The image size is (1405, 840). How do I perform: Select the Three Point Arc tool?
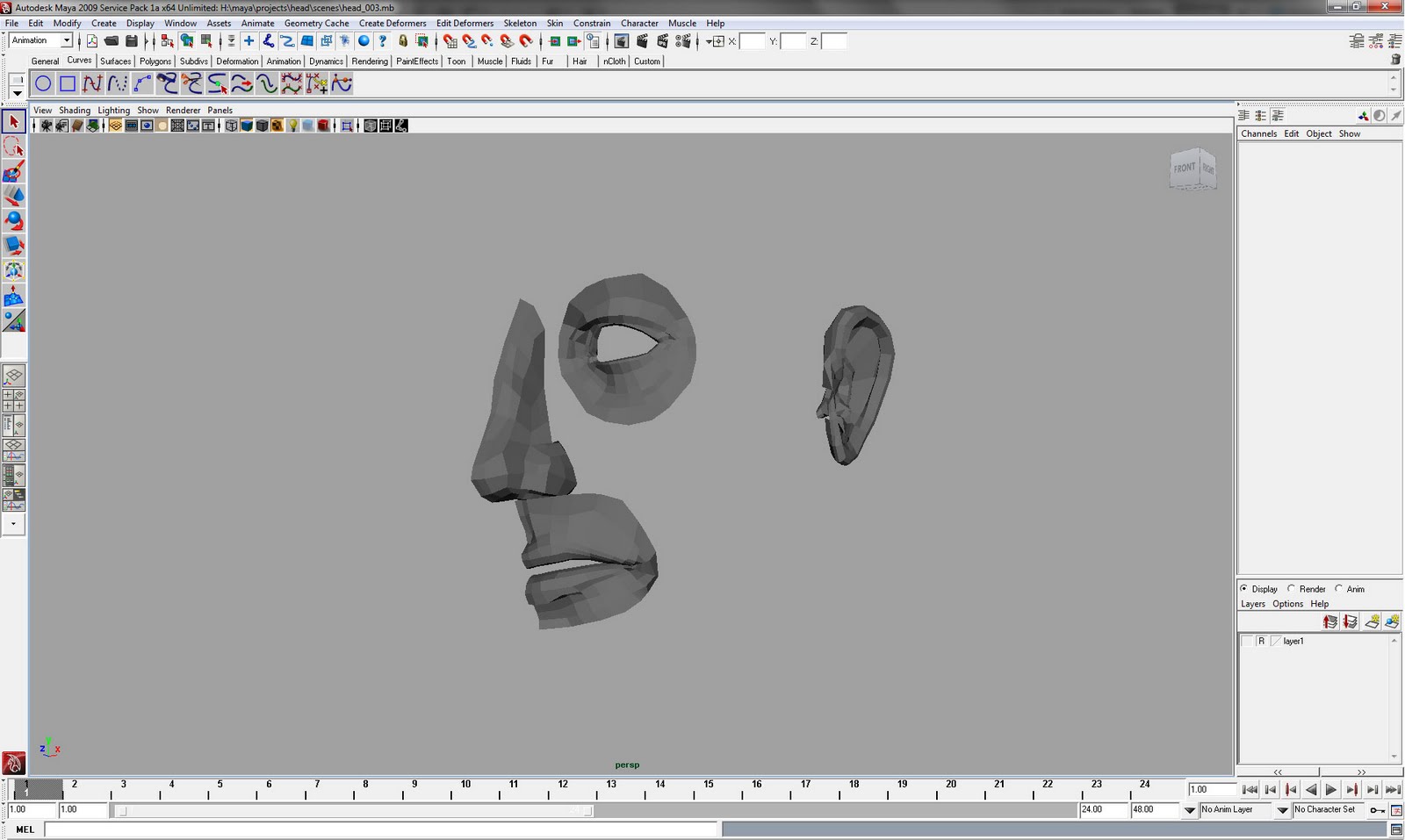142,84
